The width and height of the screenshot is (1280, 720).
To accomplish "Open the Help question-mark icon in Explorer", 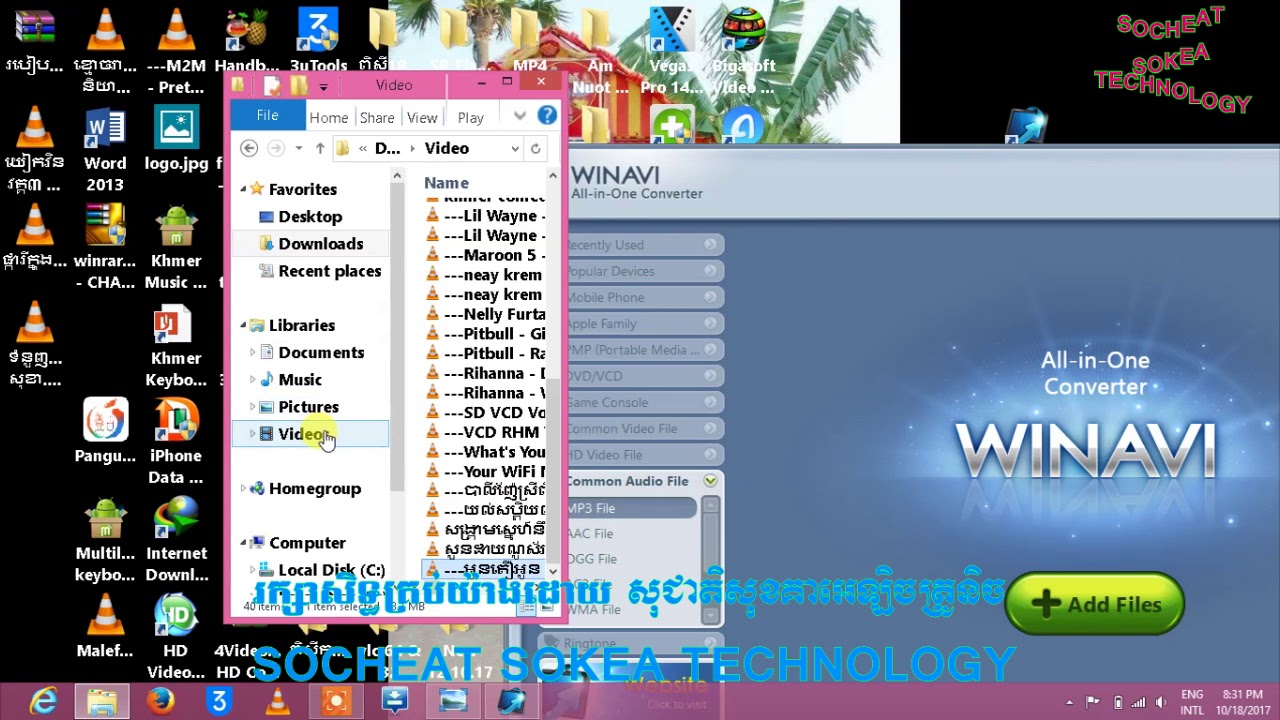I will (547, 116).
